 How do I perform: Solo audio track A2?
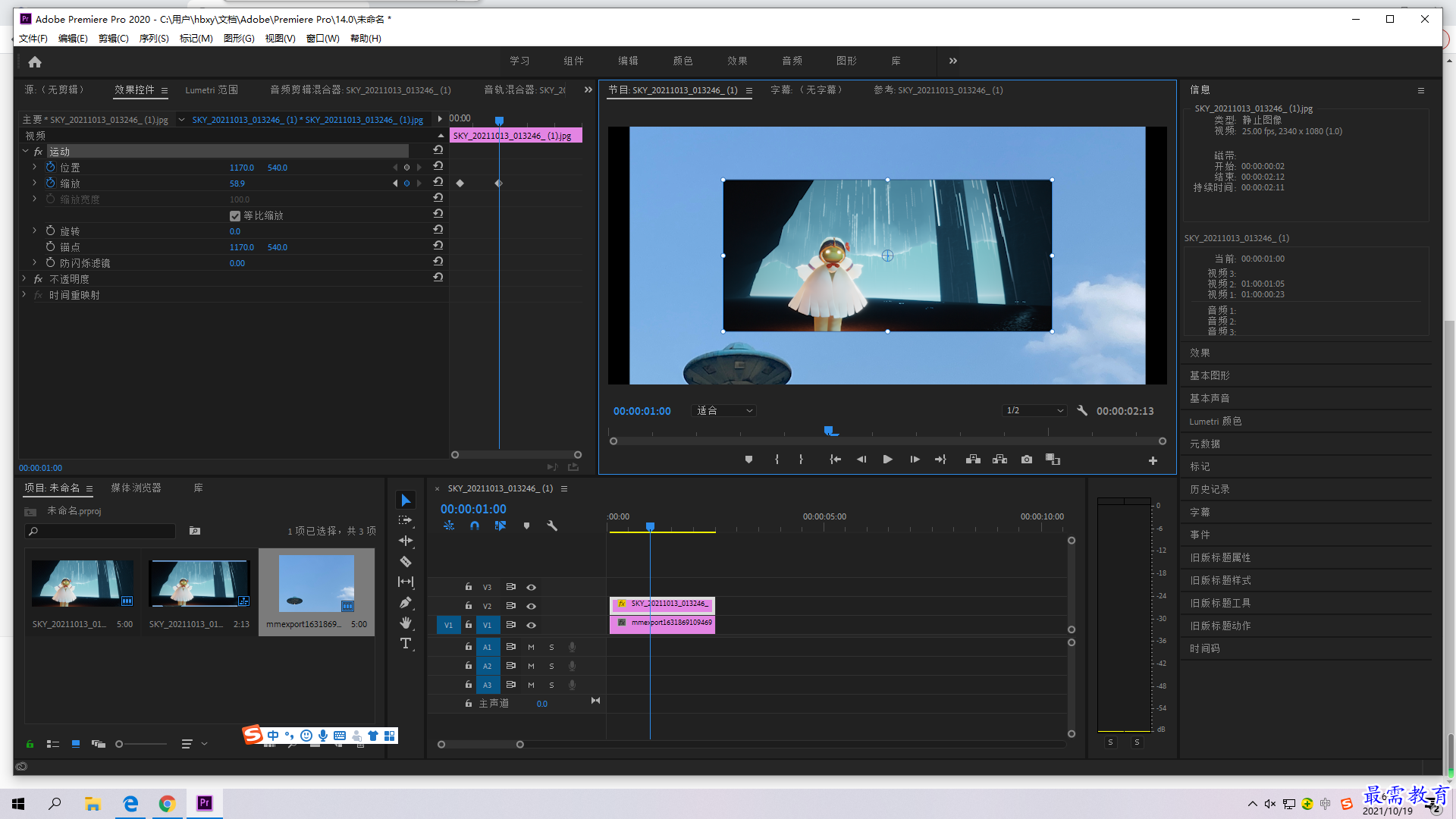click(x=551, y=666)
